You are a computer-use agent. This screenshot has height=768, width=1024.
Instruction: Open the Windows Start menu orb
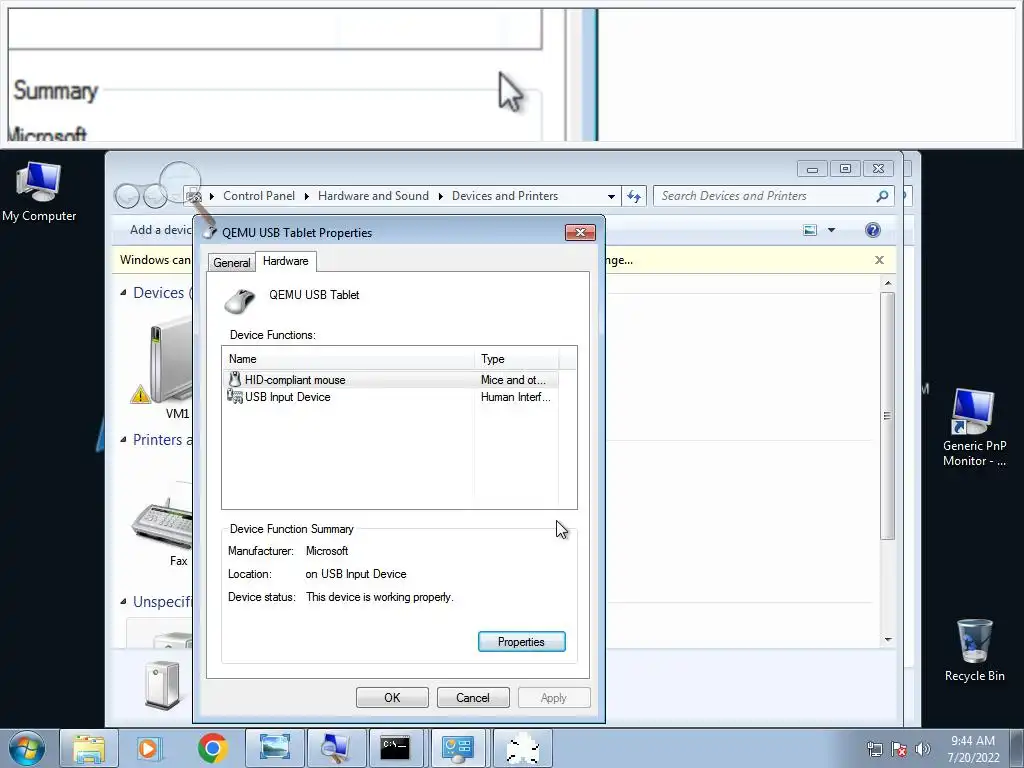[27, 748]
